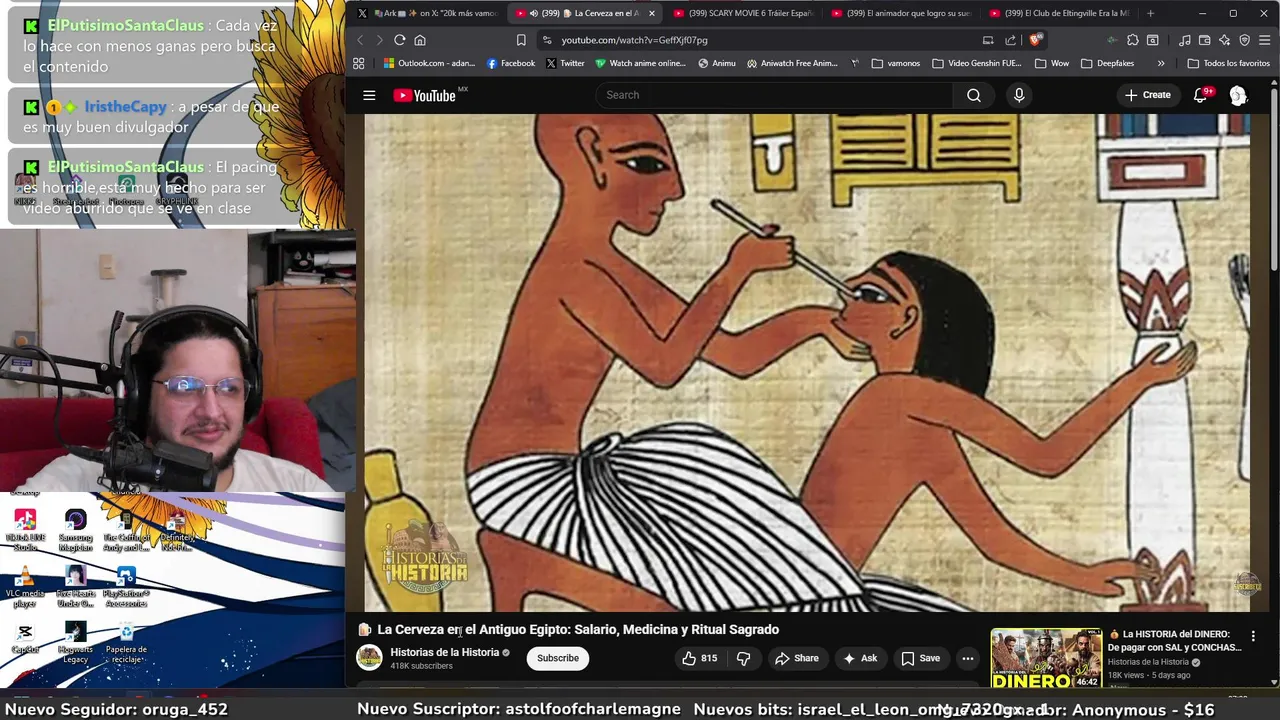Viewport: 1280px width, 720px height.
Task: Close the La Cerveza en el Antiguo tab
Action: pos(652,13)
